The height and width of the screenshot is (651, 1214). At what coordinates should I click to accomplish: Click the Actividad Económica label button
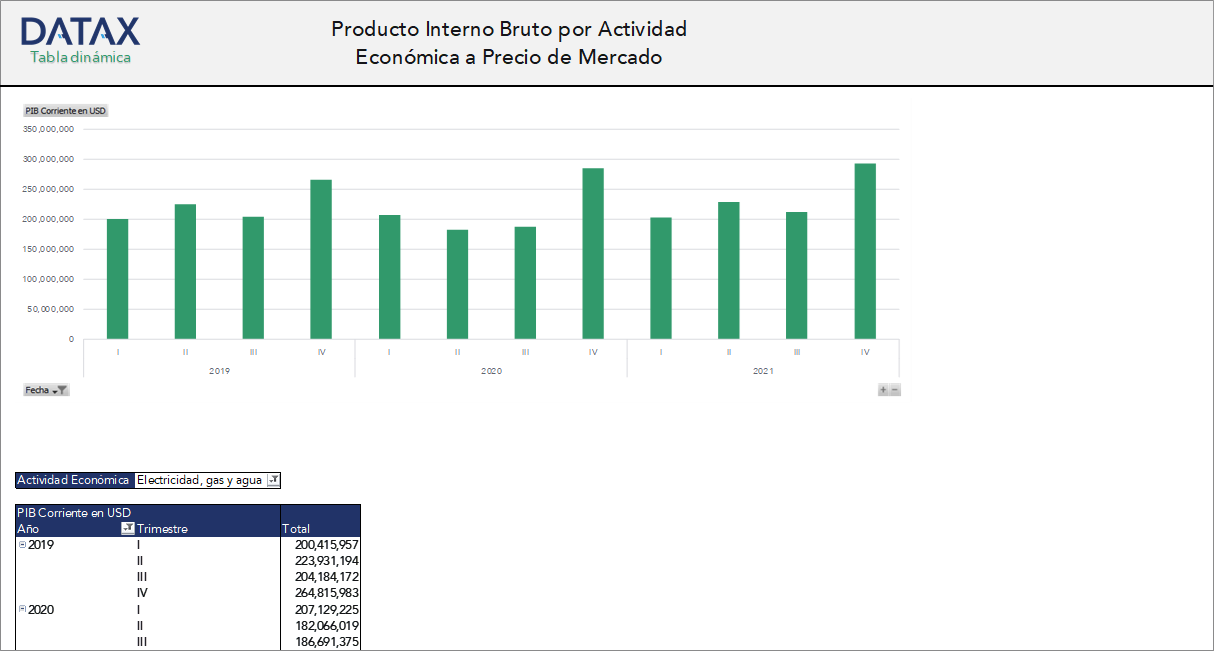[x=70, y=480]
